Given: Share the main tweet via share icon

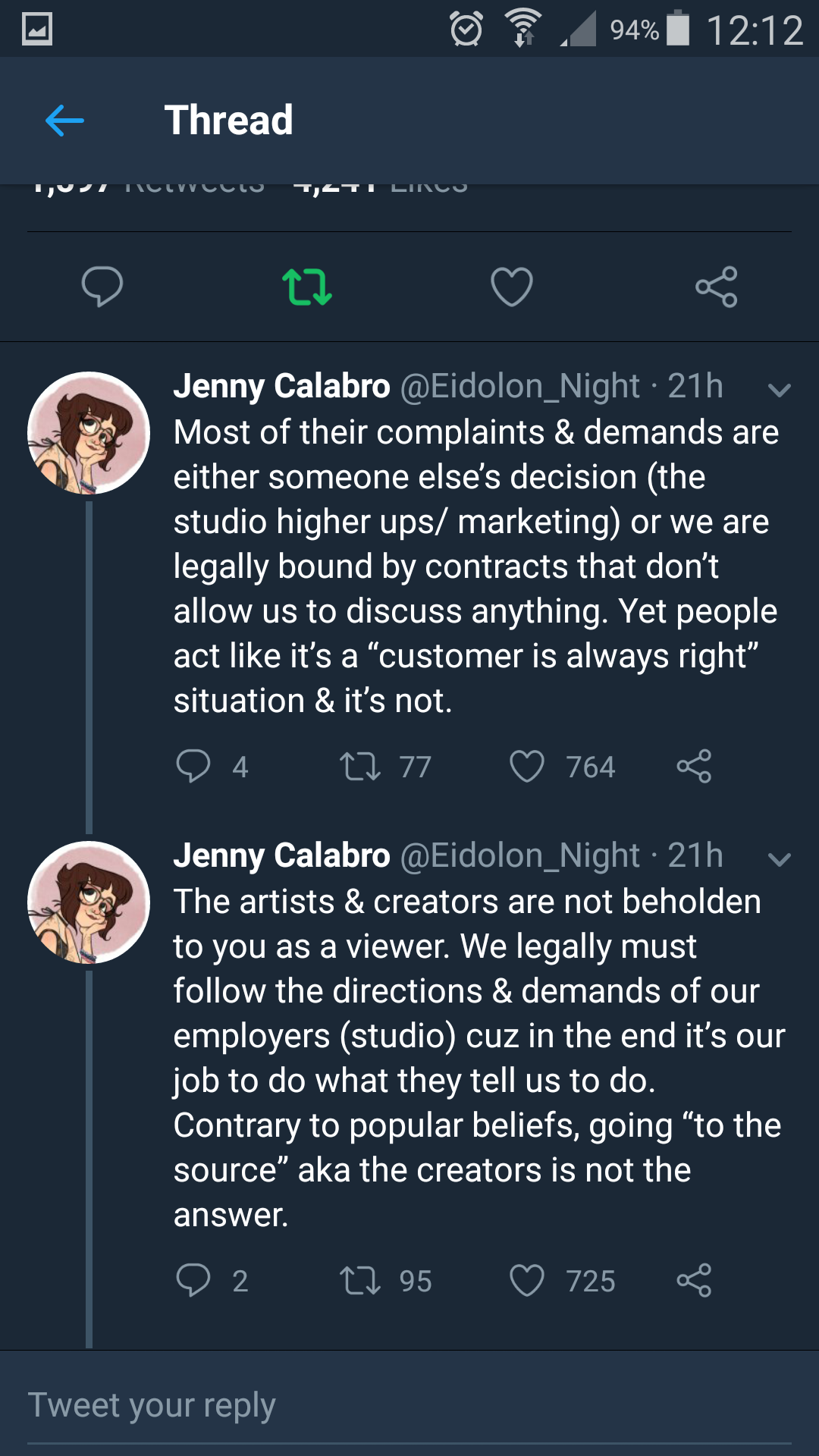Looking at the screenshot, I should pyautogui.click(x=717, y=287).
